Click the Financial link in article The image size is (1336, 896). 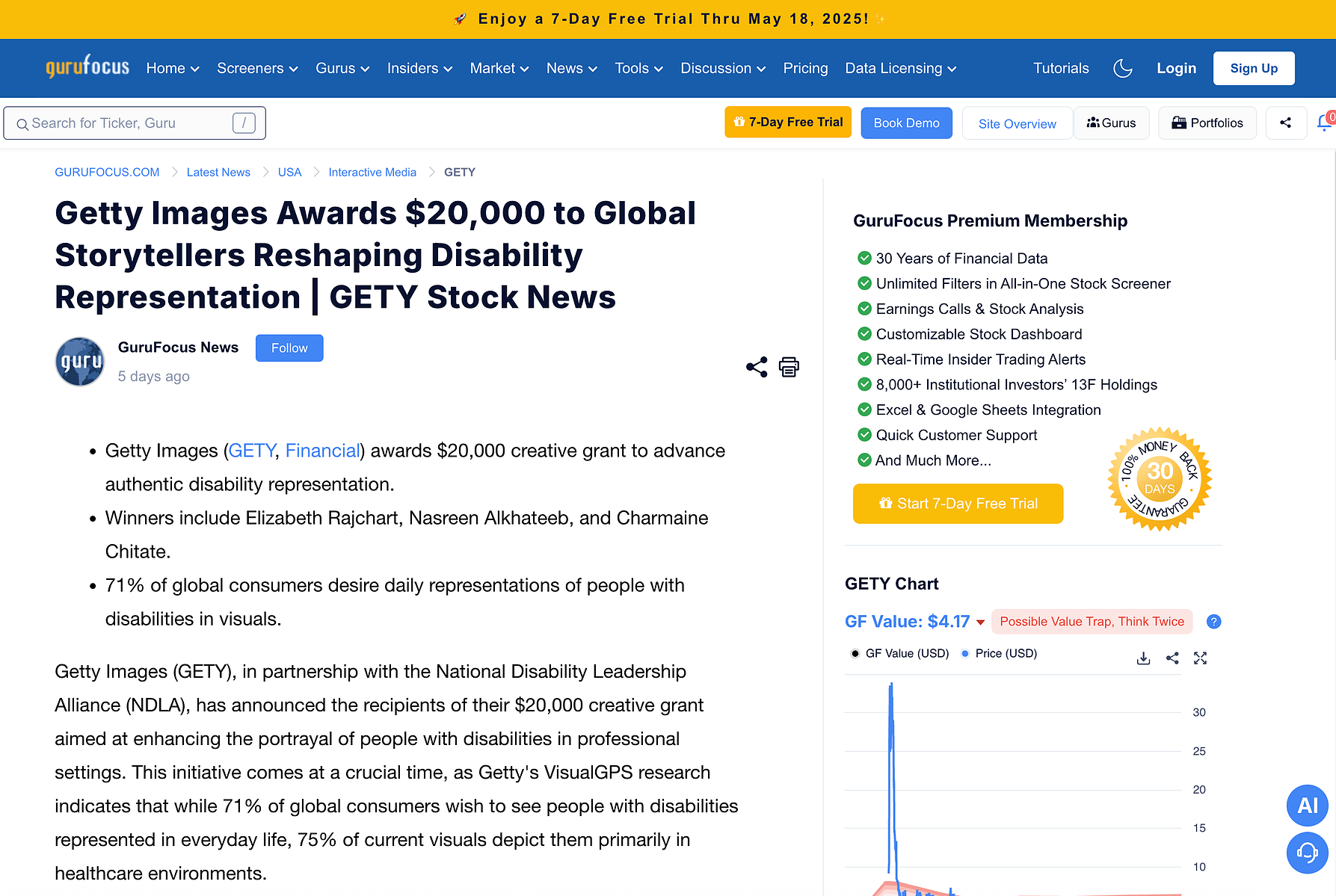(323, 451)
